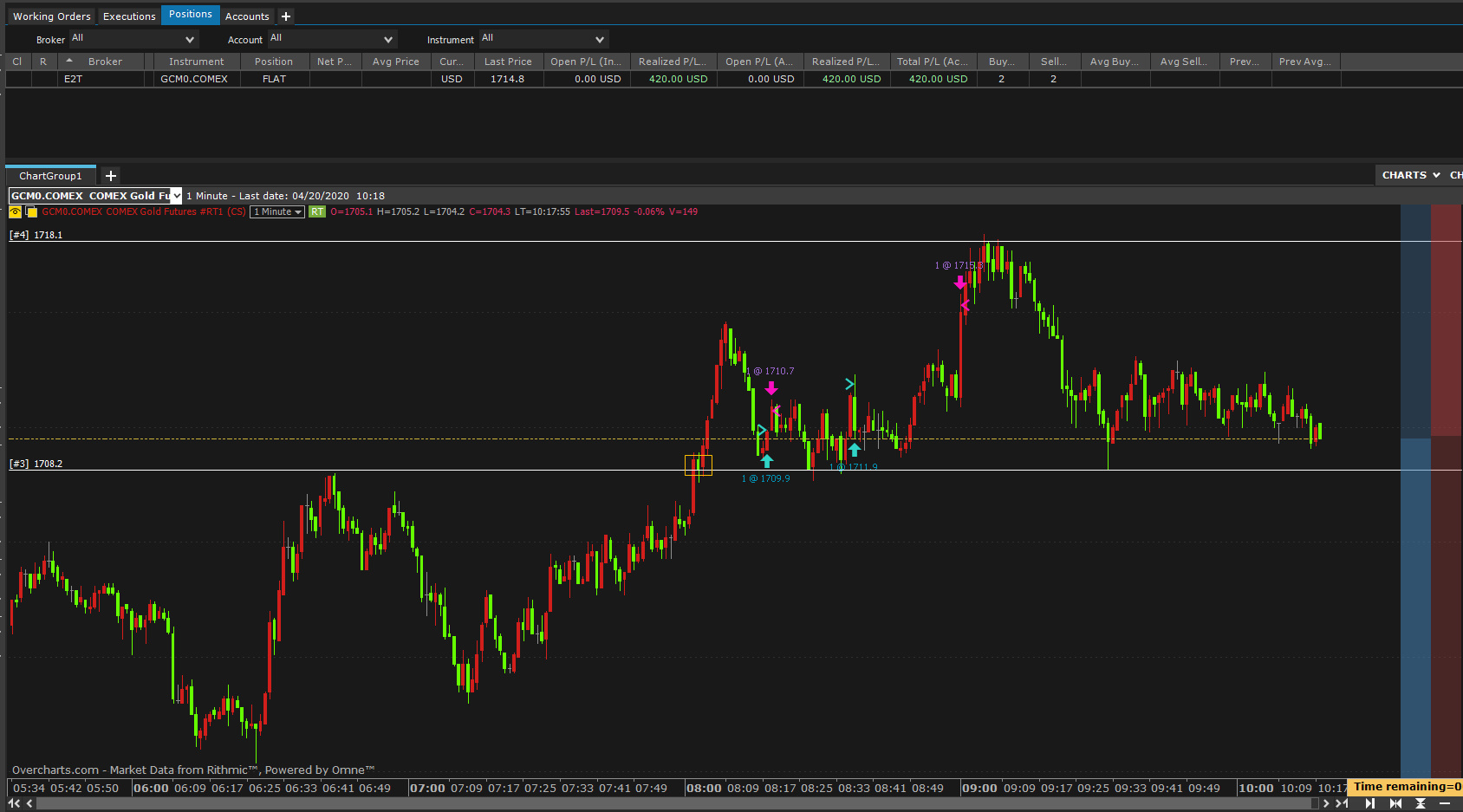
Task: Click the minus zoom-out icon
Action: (1445, 803)
